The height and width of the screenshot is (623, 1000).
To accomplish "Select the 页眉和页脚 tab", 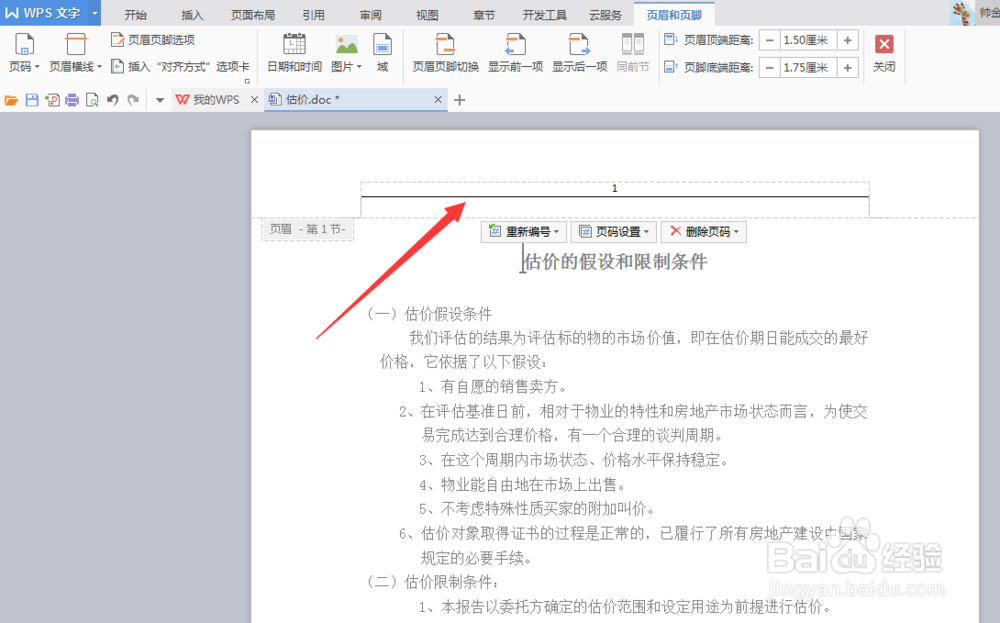I will point(674,15).
